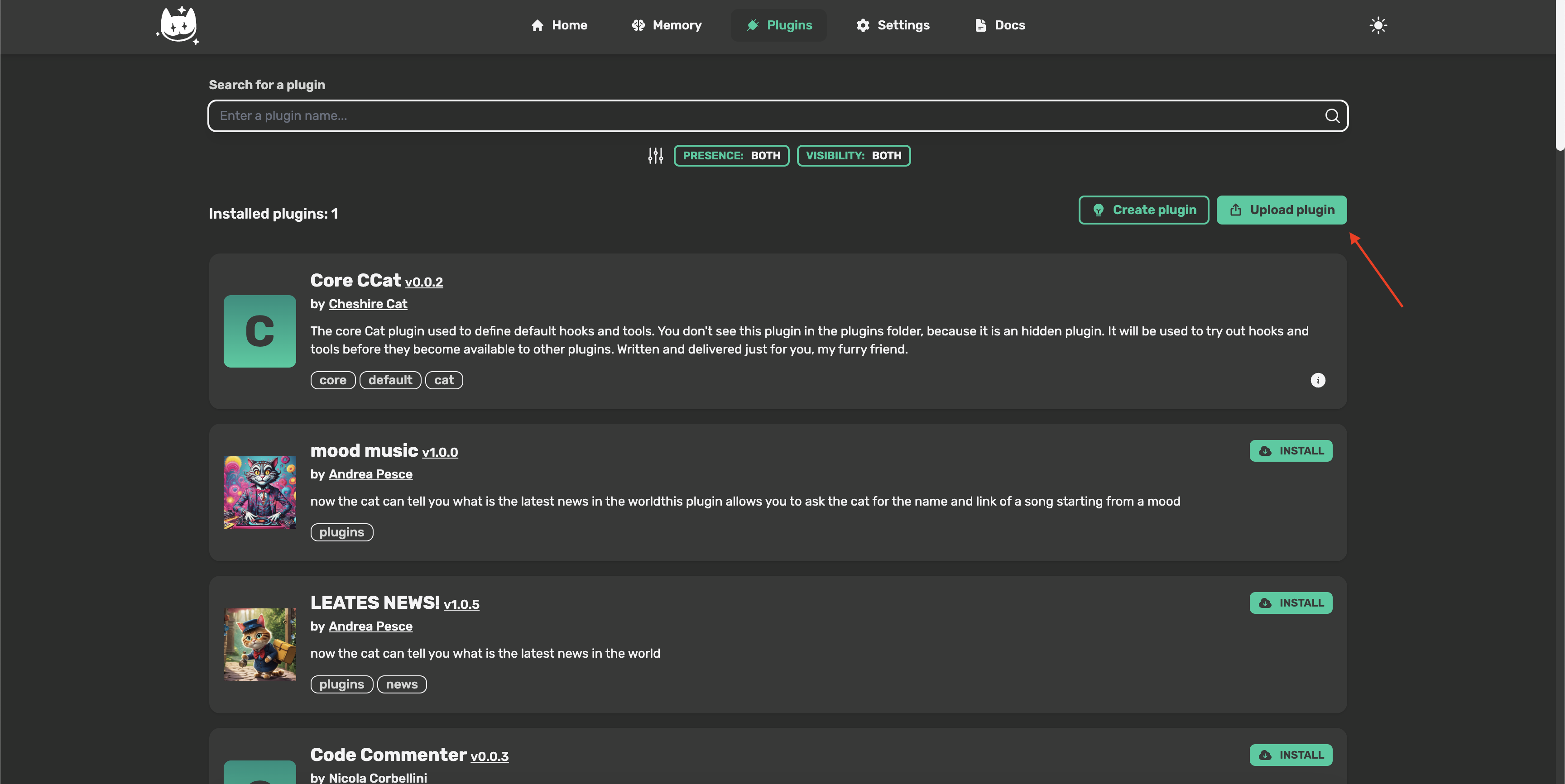Screen dimensions: 1565x784
Task: Navigate to the Home tab
Action: (559, 25)
